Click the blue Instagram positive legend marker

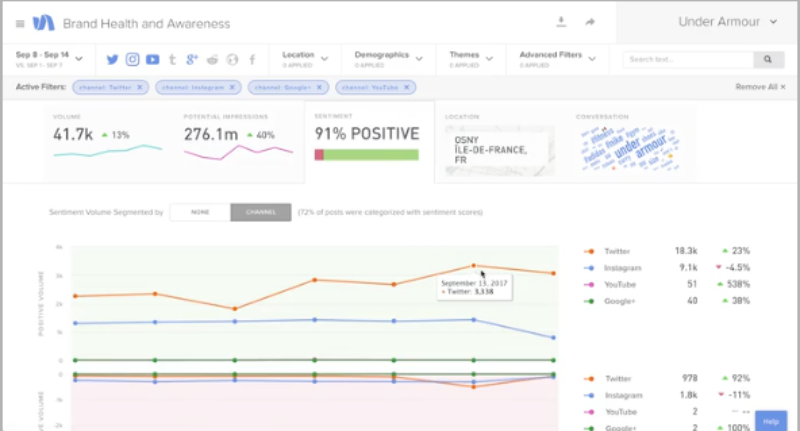coord(589,268)
